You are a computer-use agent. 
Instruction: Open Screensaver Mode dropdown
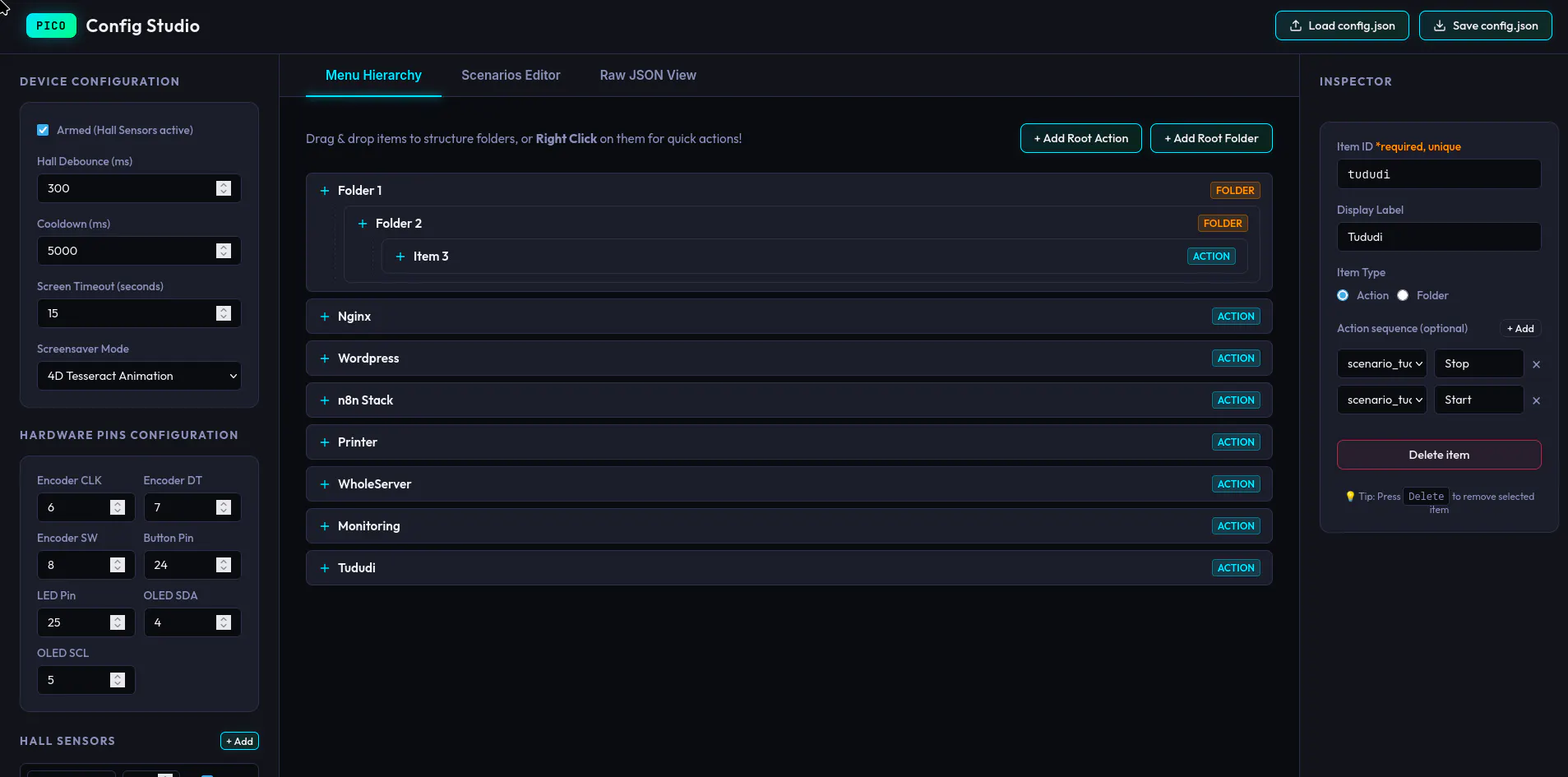(139, 376)
